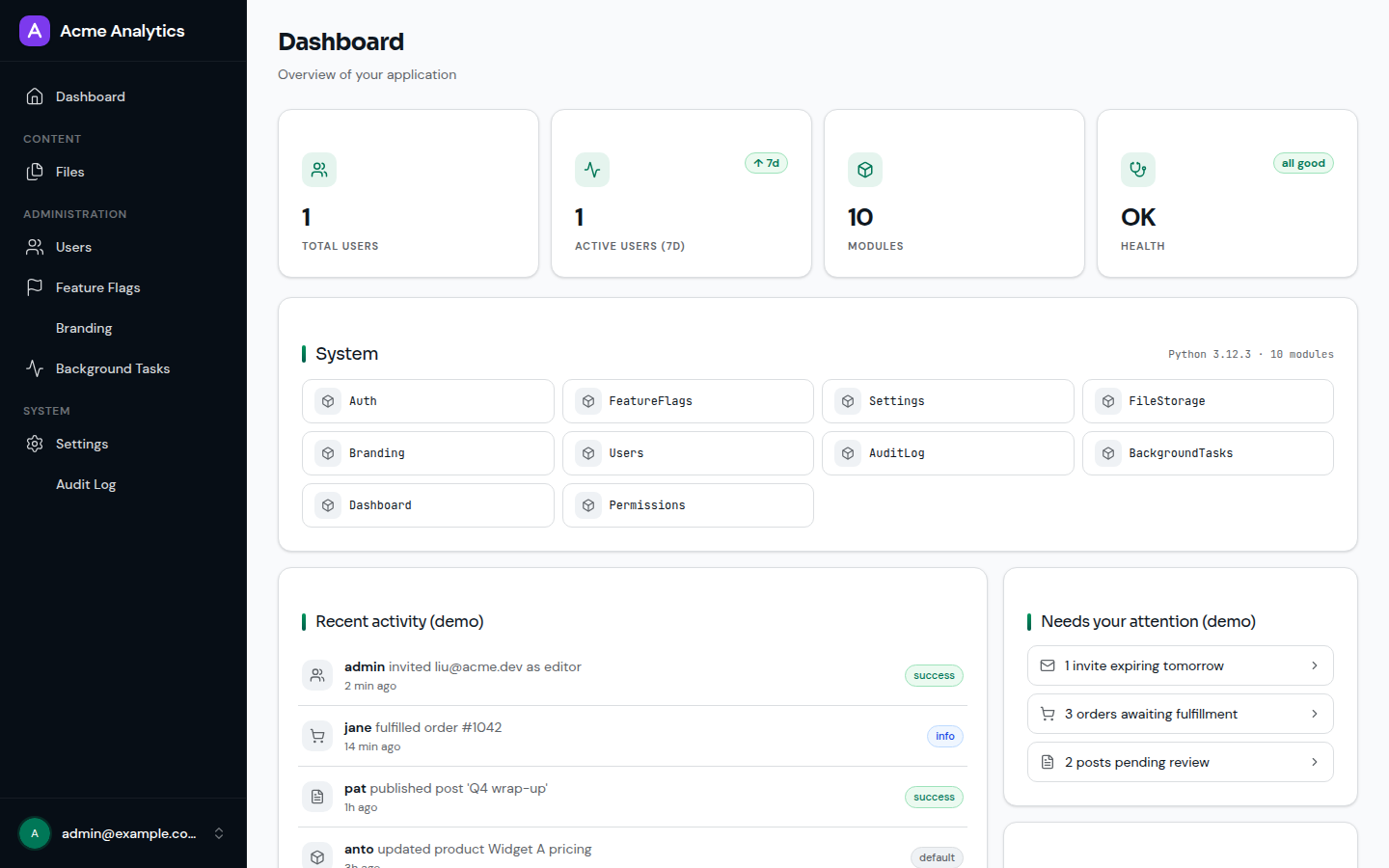Click the Total Users card icon

pyautogui.click(x=319, y=170)
